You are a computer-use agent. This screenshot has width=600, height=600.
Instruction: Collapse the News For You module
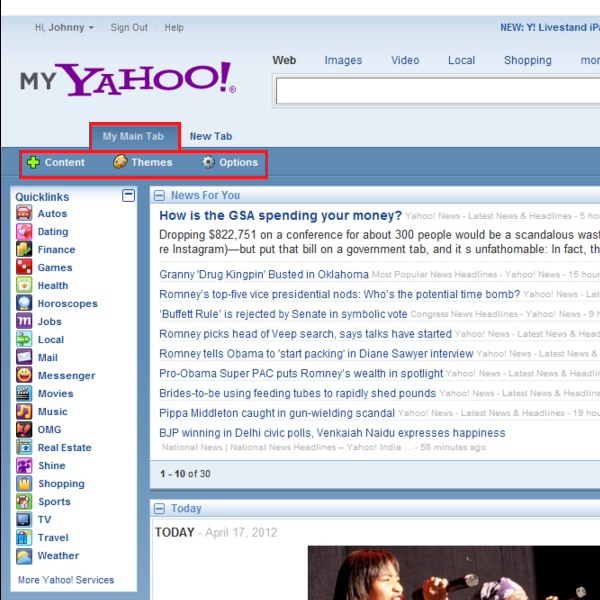(159, 196)
